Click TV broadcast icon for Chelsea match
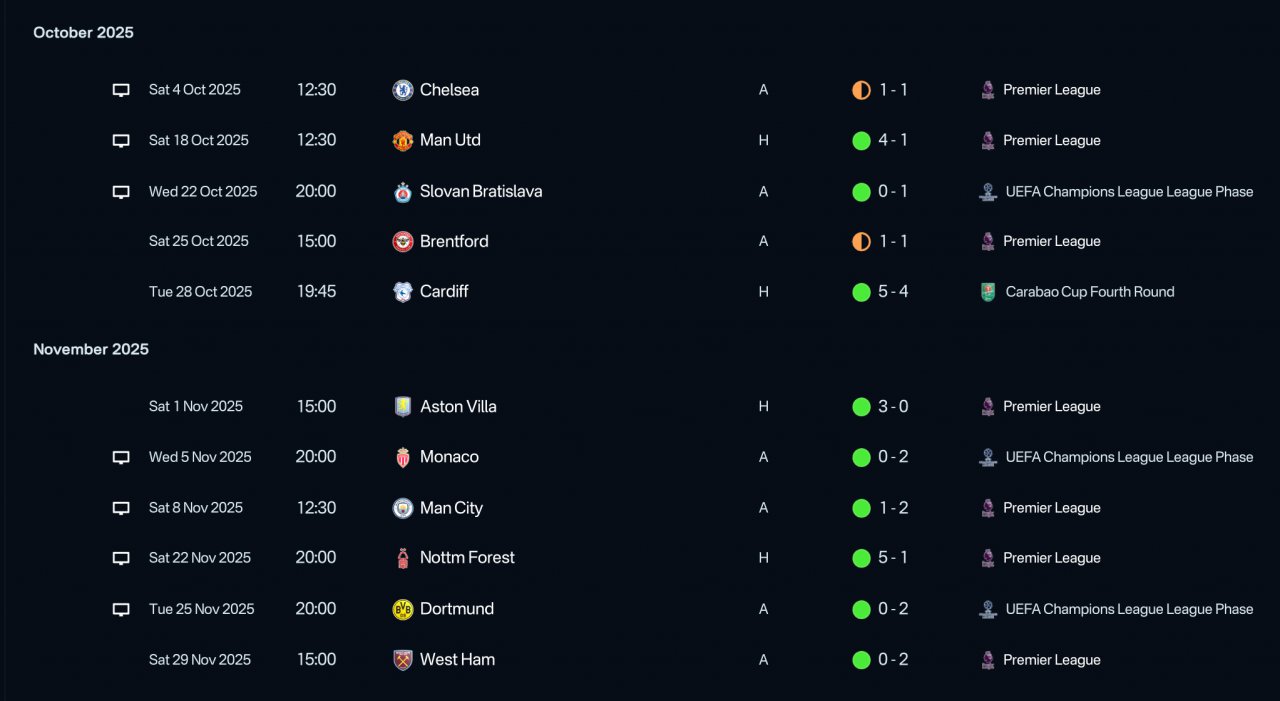 point(121,90)
